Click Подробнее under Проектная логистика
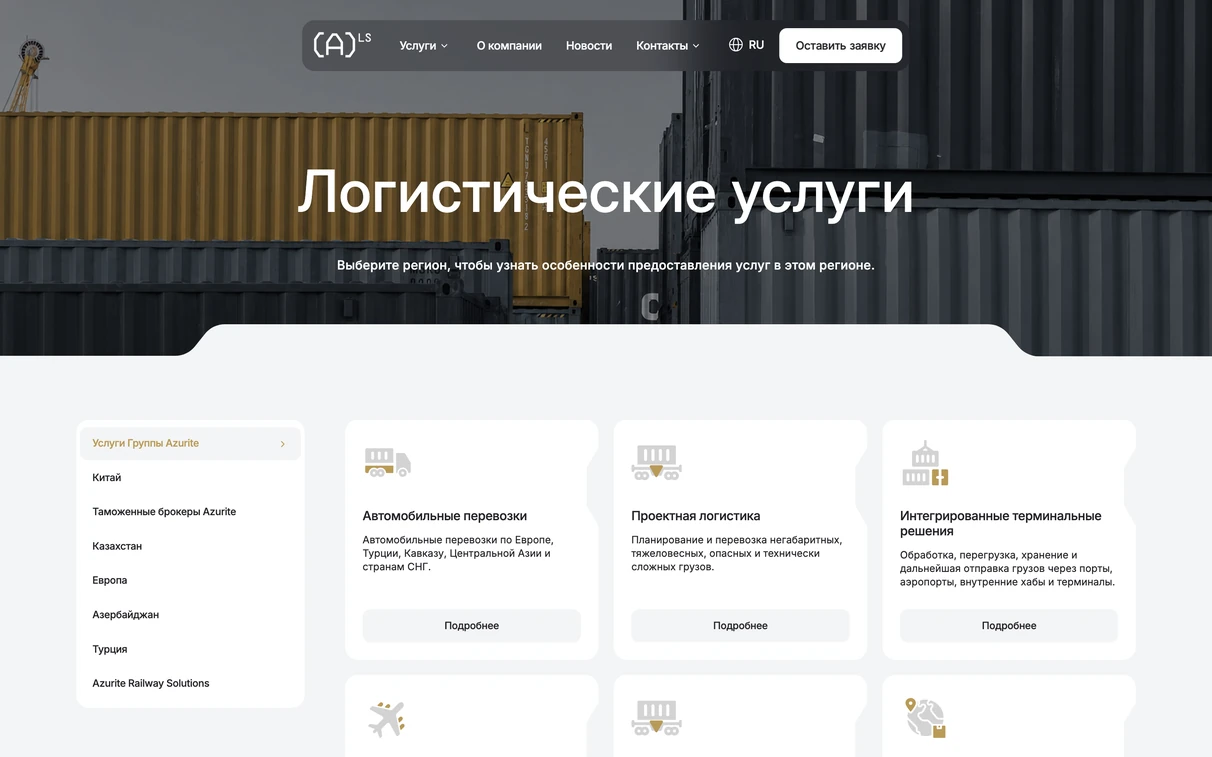Image resolution: width=1212 pixels, height=757 pixels. pyautogui.click(x=740, y=626)
